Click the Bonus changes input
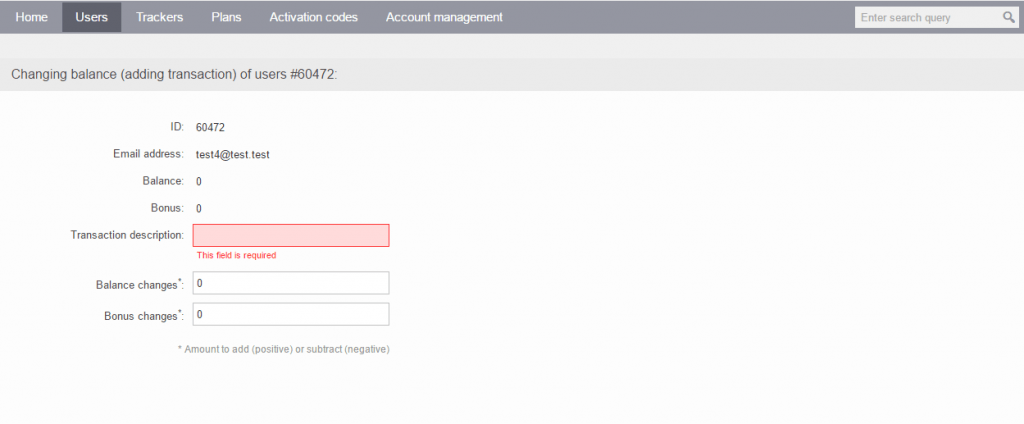The height and width of the screenshot is (424, 1024). click(x=291, y=314)
